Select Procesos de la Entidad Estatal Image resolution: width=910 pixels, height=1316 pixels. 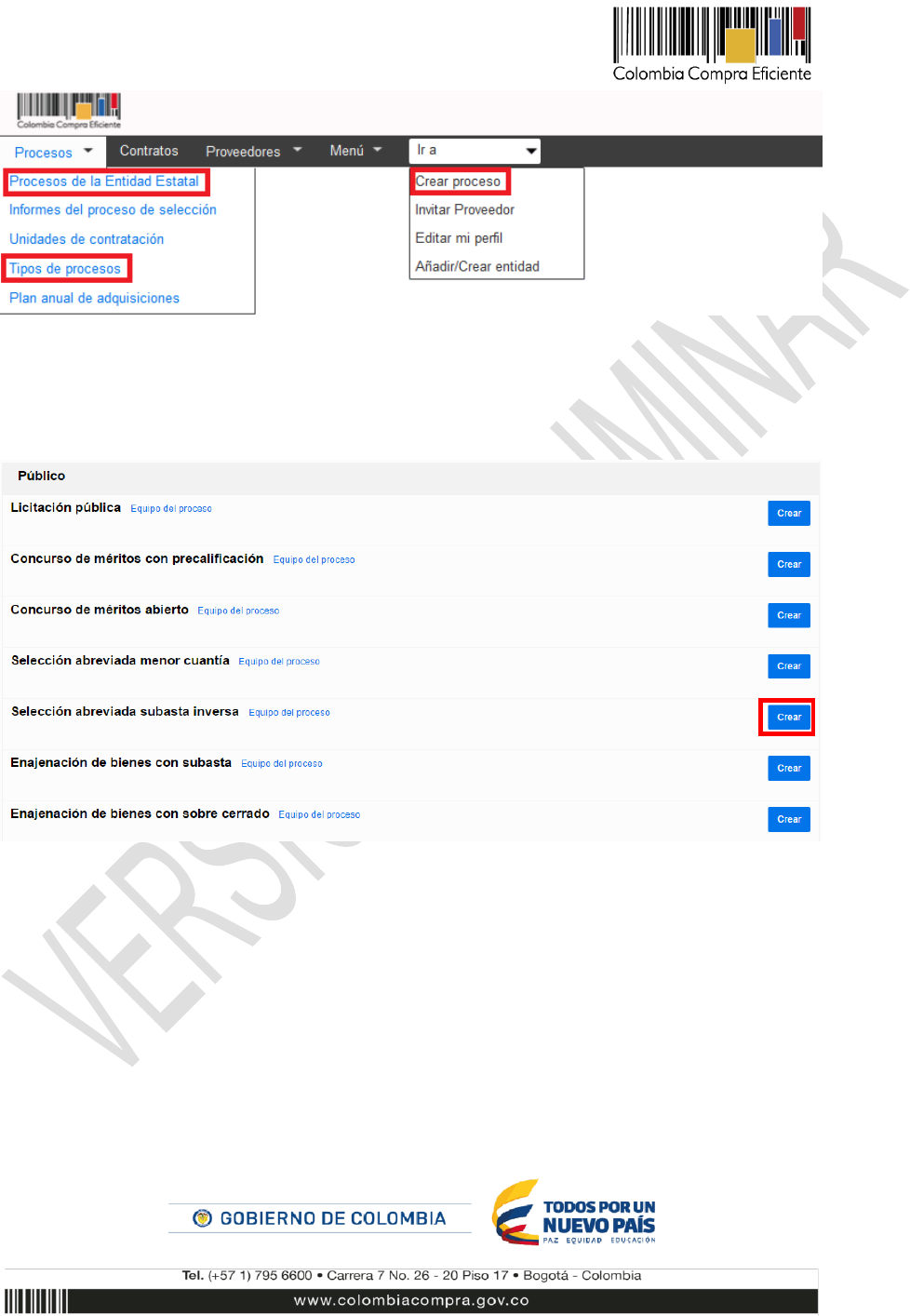pyautogui.click(x=104, y=181)
